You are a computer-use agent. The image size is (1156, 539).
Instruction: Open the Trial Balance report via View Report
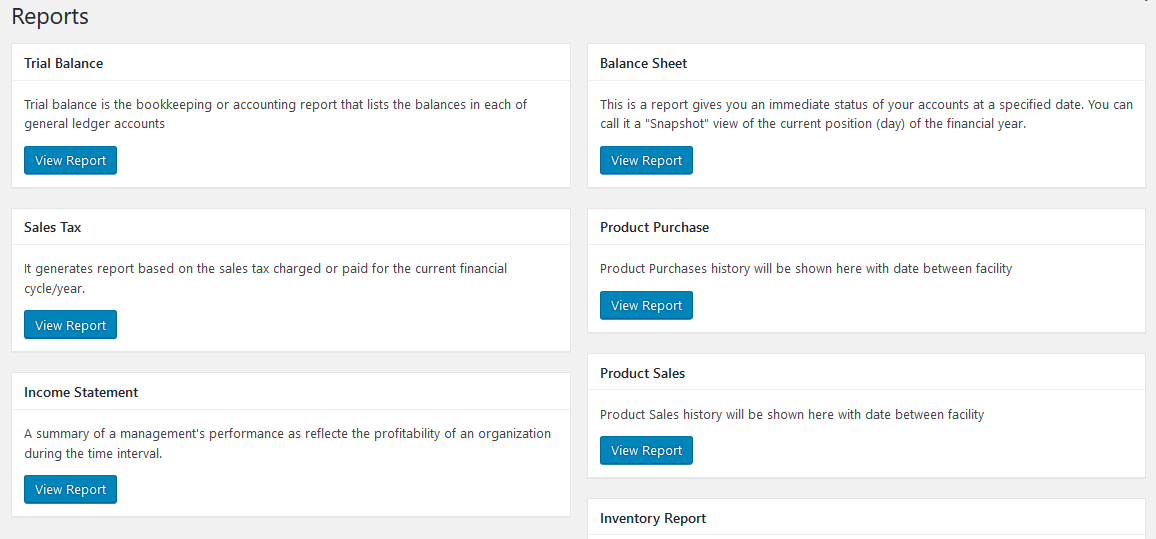pos(70,161)
